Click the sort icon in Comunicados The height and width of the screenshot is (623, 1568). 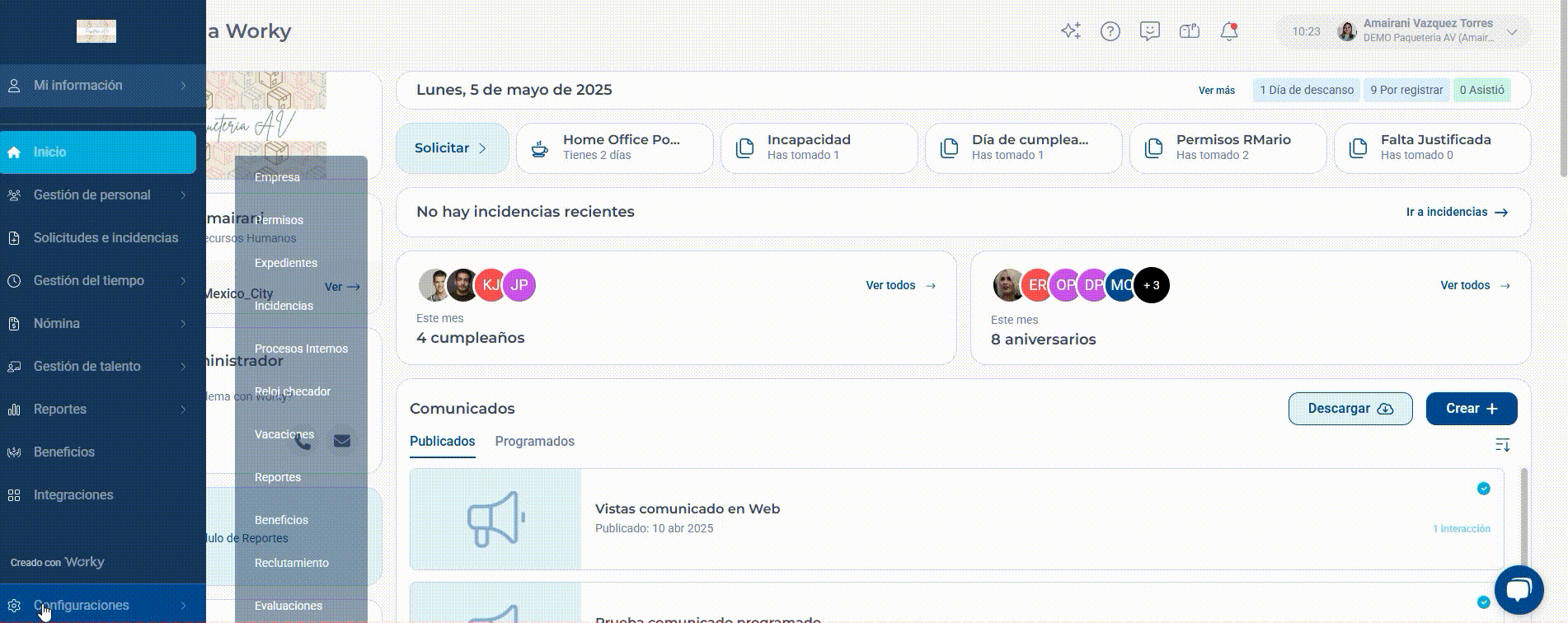click(x=1502, y=445)
